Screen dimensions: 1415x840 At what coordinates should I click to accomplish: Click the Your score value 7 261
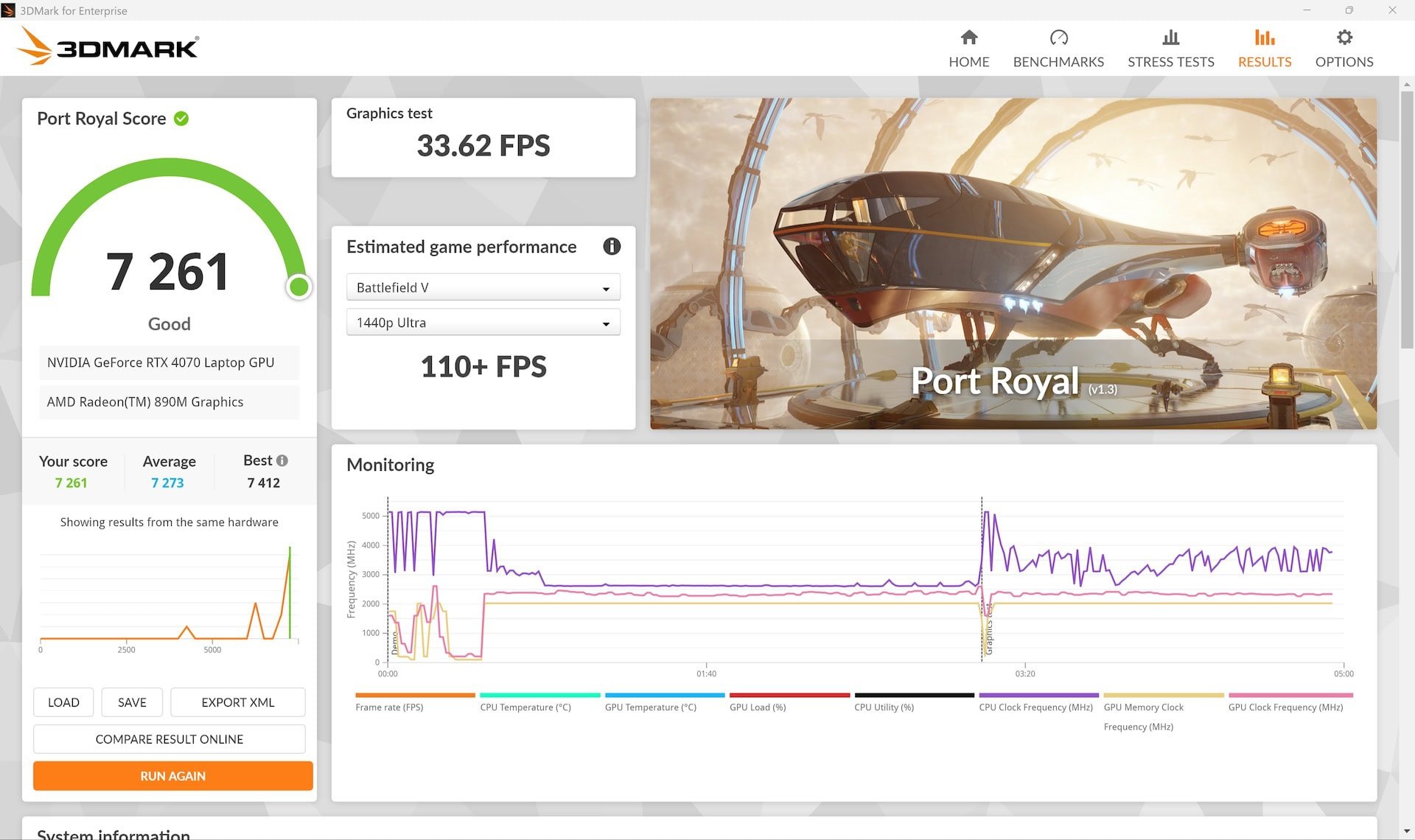click(71, 483)
